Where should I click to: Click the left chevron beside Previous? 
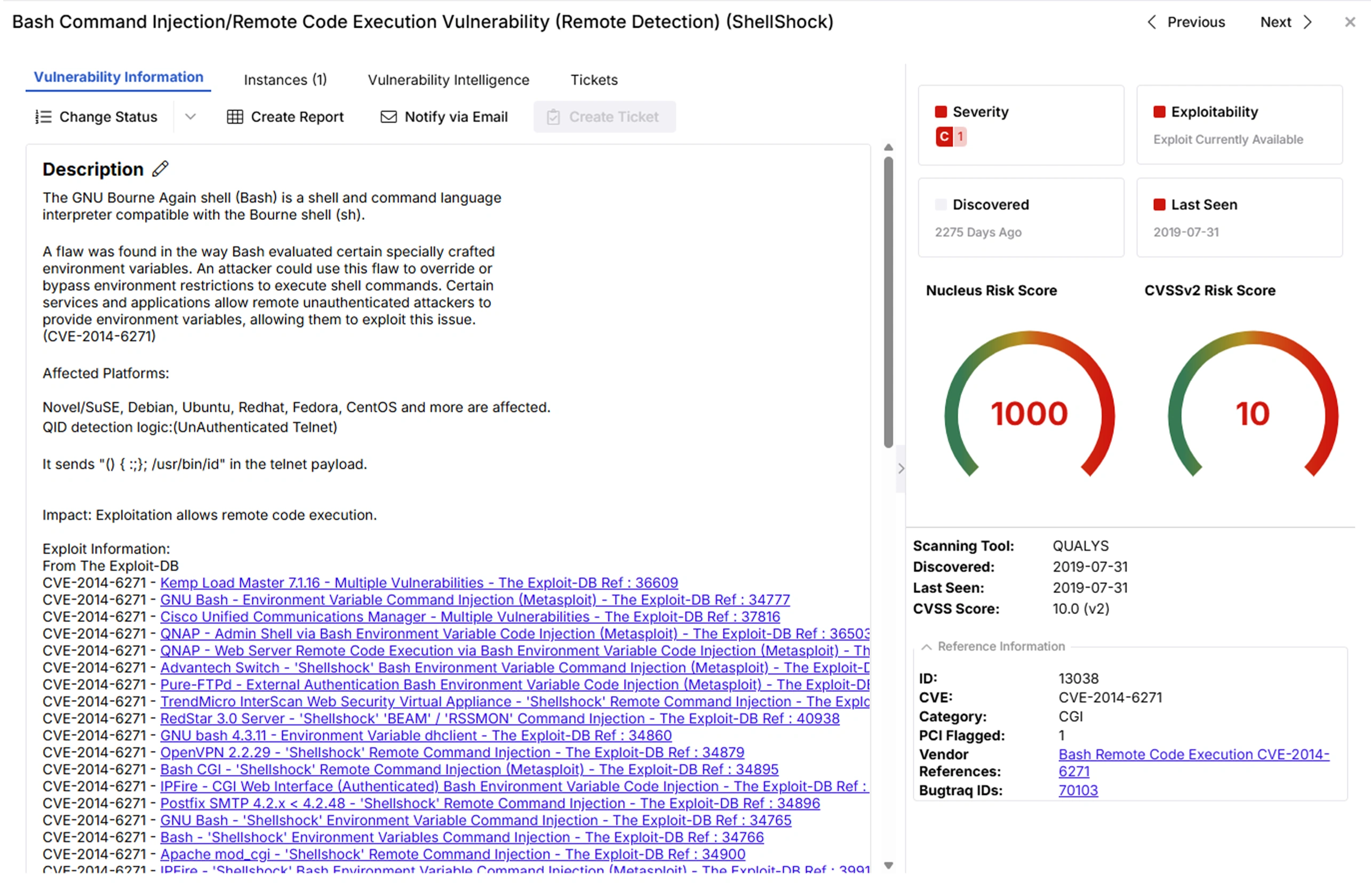[1152, 22]
